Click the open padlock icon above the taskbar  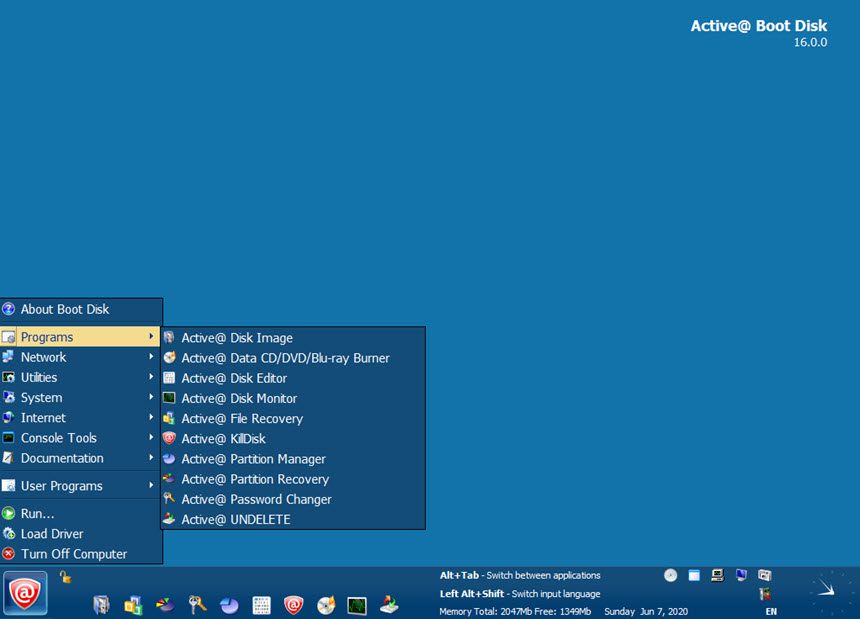point(65,577)
